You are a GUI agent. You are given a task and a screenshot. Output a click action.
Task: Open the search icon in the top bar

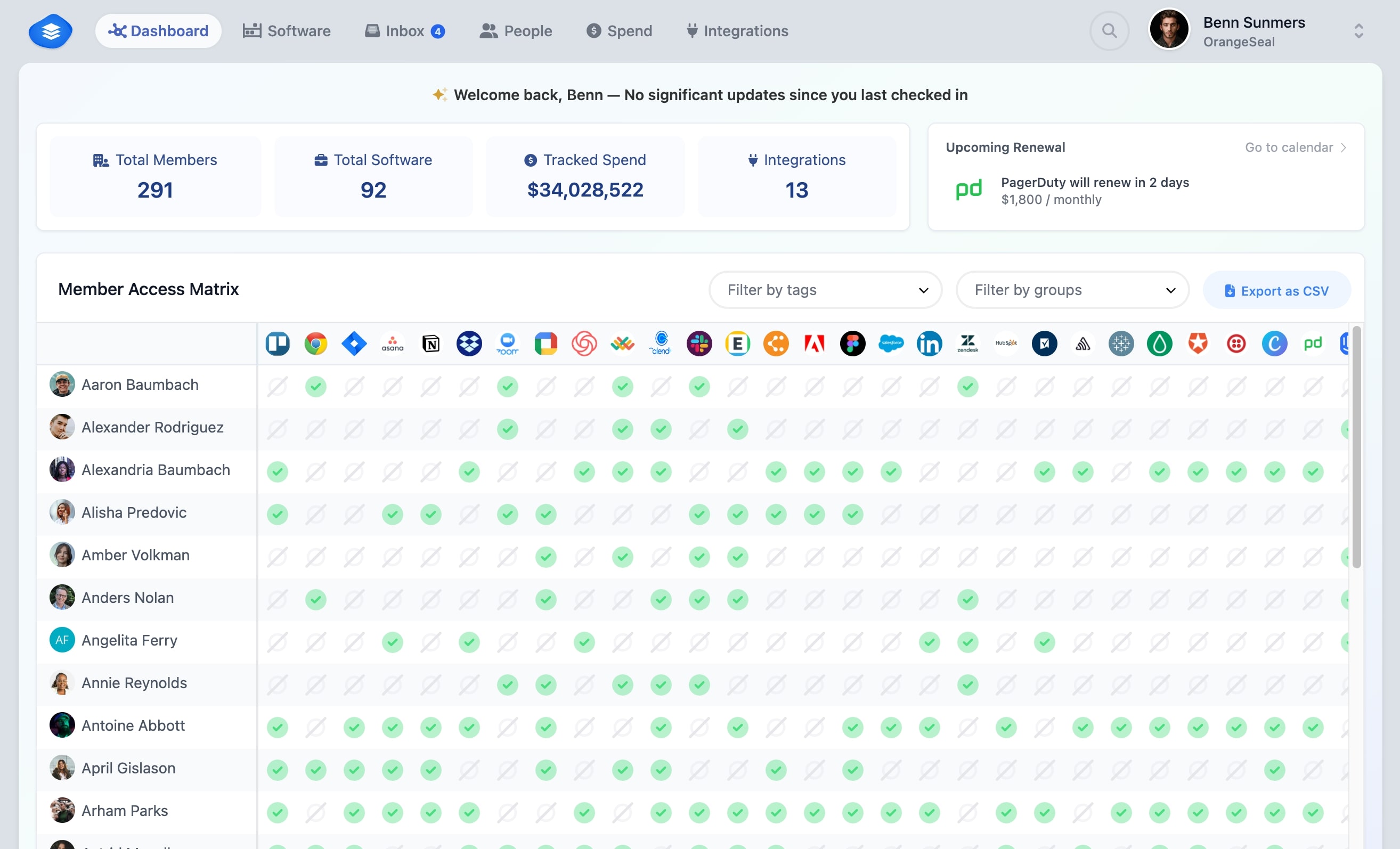tap(1109, 31)
